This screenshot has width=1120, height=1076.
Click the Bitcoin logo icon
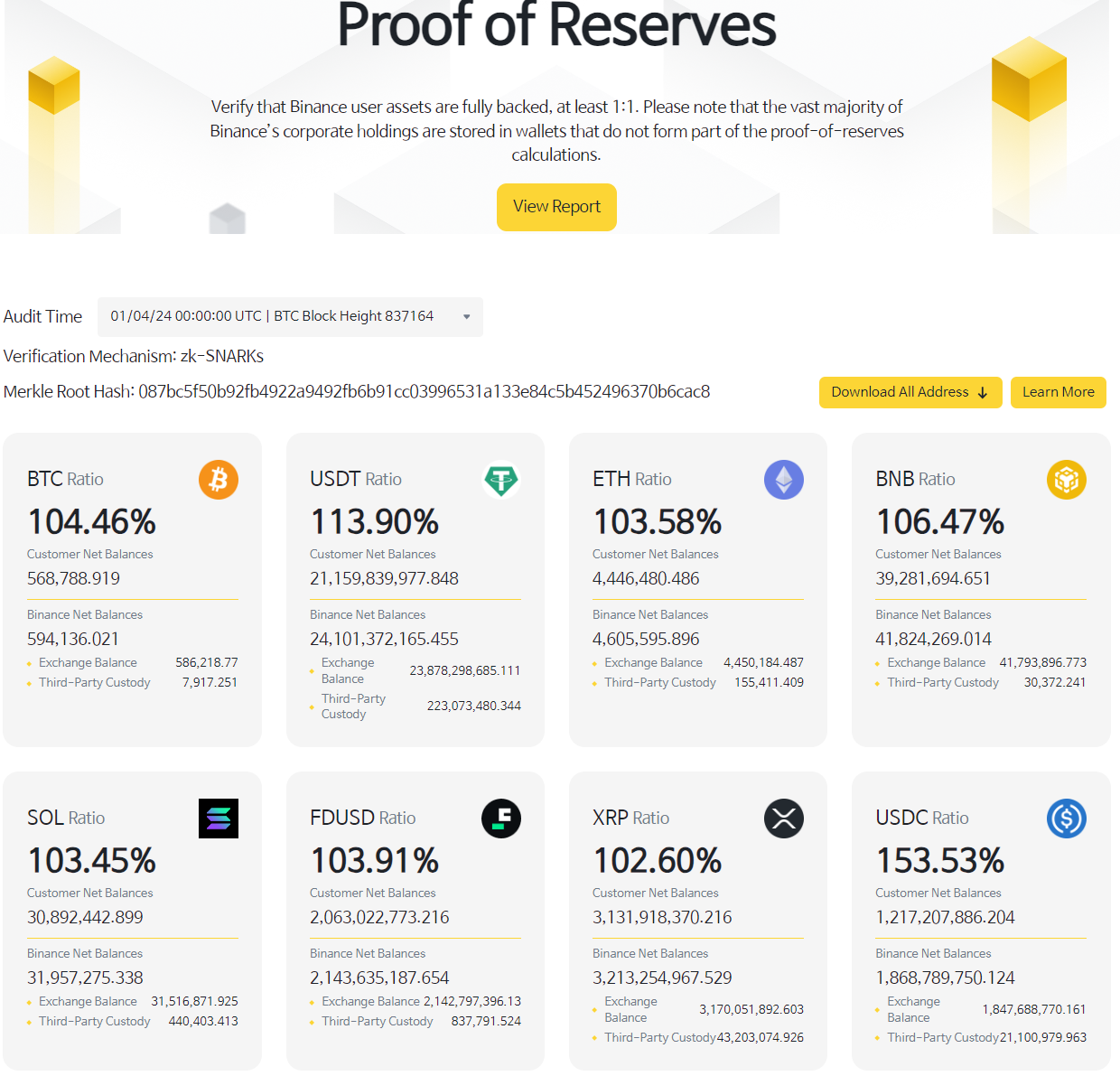coord(219,480)
